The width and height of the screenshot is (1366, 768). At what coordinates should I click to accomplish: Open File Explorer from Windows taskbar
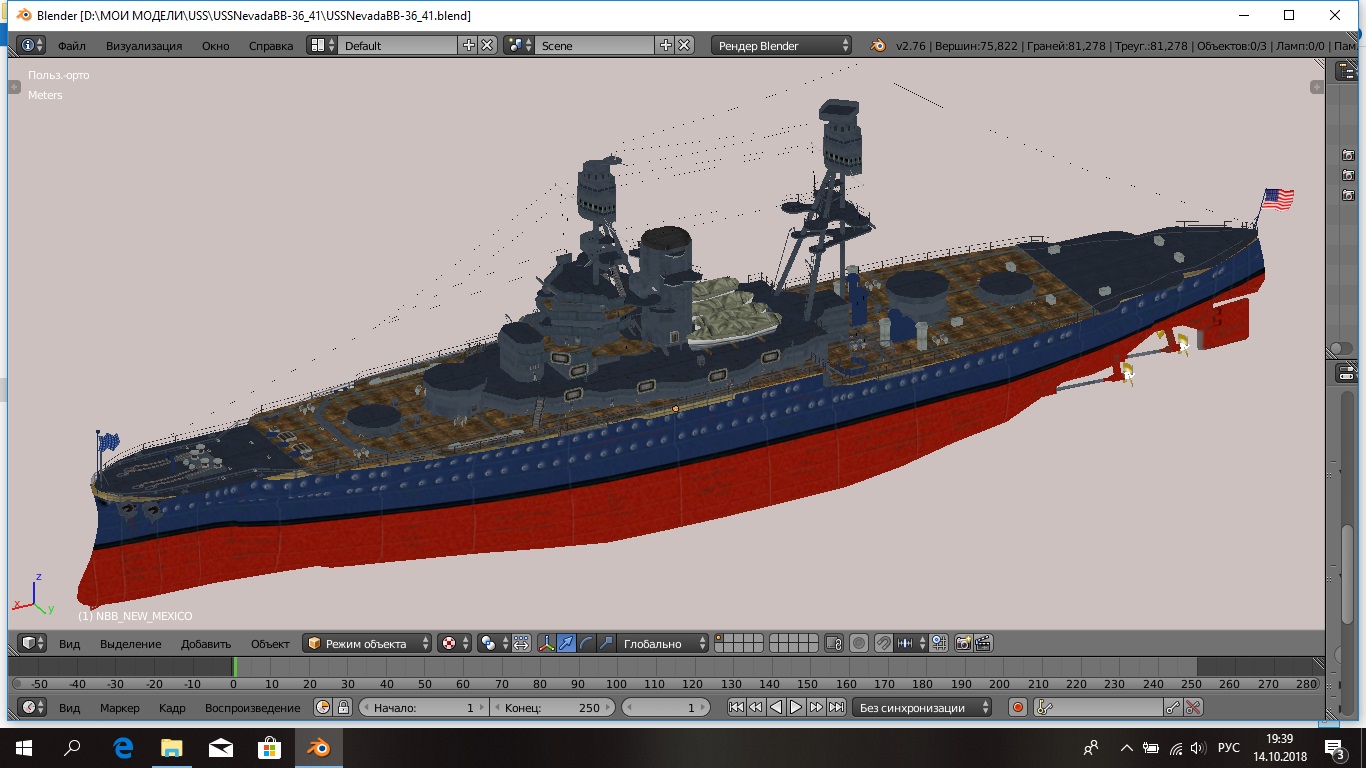172,748
